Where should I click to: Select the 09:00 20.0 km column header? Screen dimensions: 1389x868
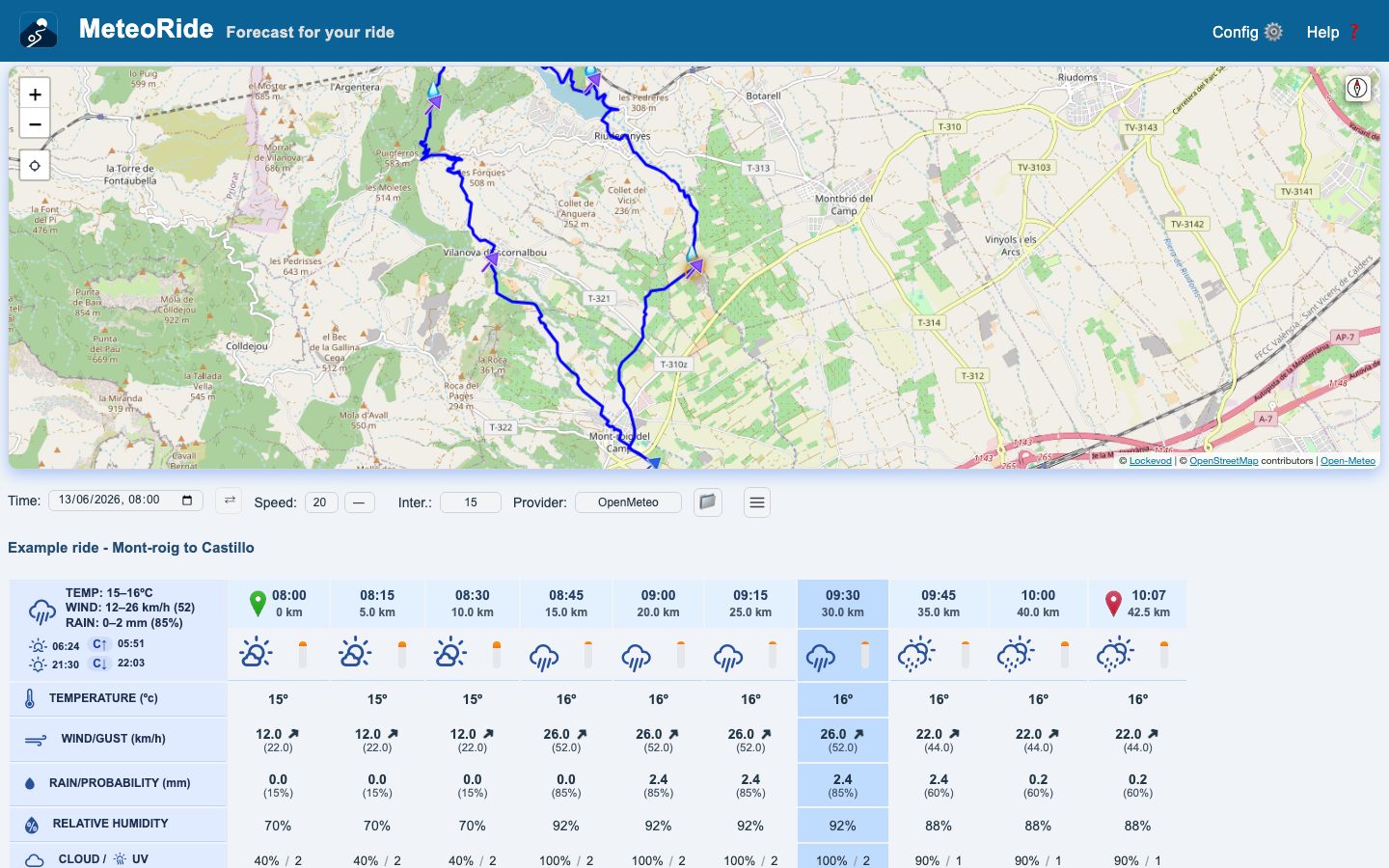[x=658, y=604]
